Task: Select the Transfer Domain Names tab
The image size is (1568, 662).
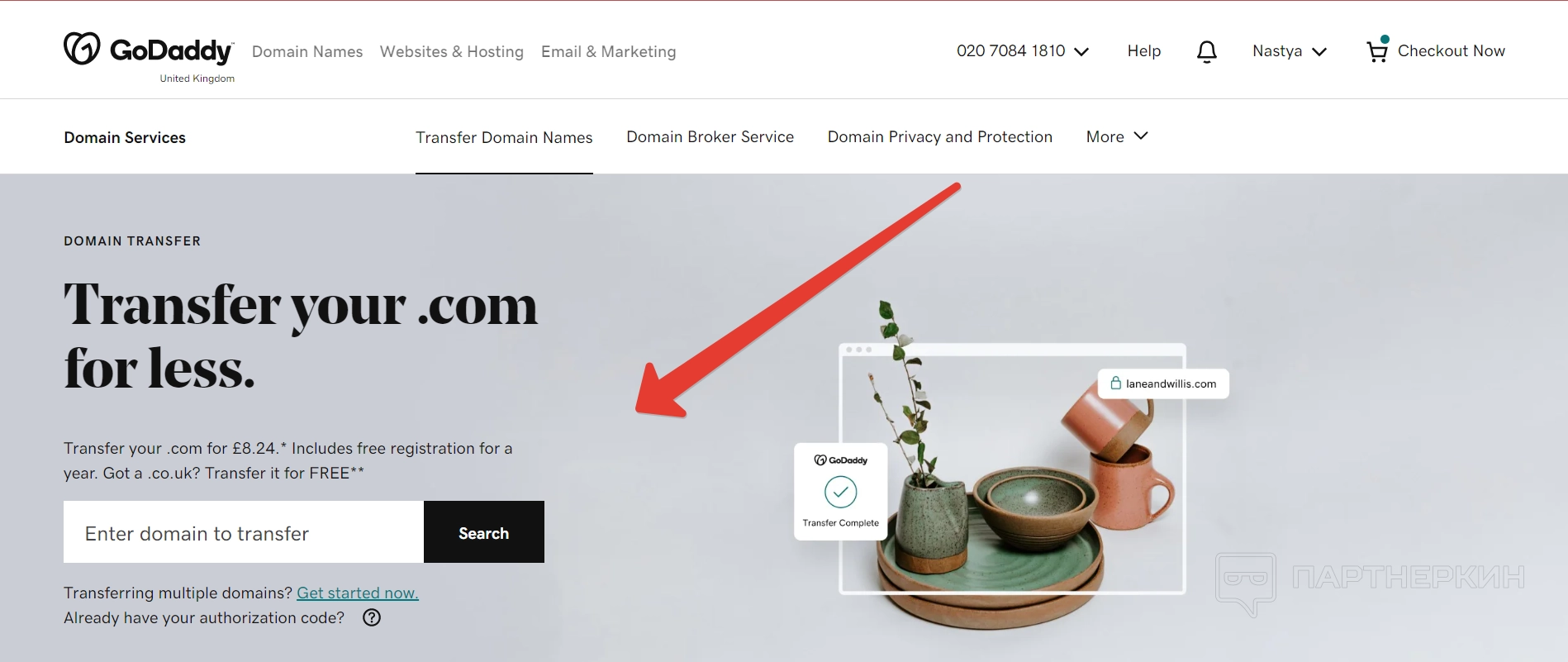Action: (504, 137)
